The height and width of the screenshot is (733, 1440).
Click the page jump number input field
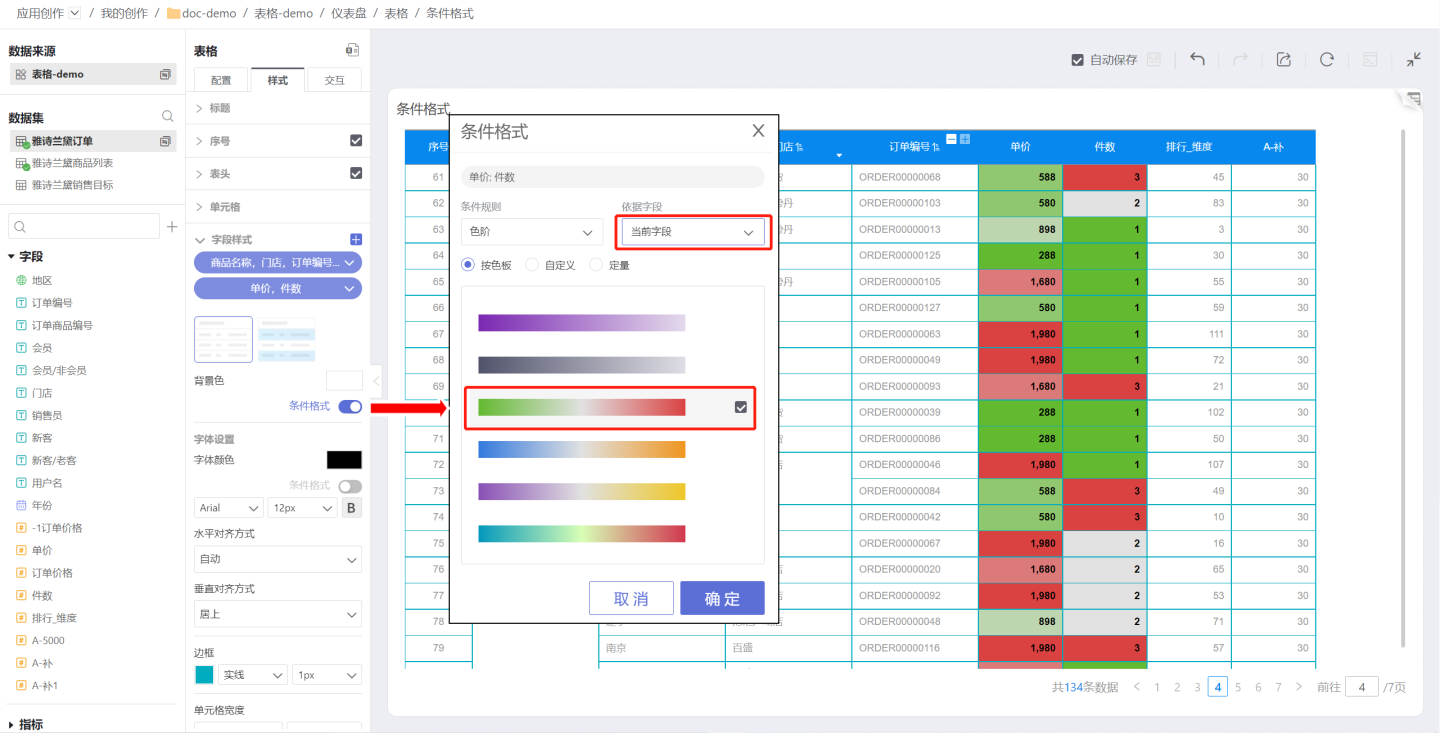tap(1361, 687)
